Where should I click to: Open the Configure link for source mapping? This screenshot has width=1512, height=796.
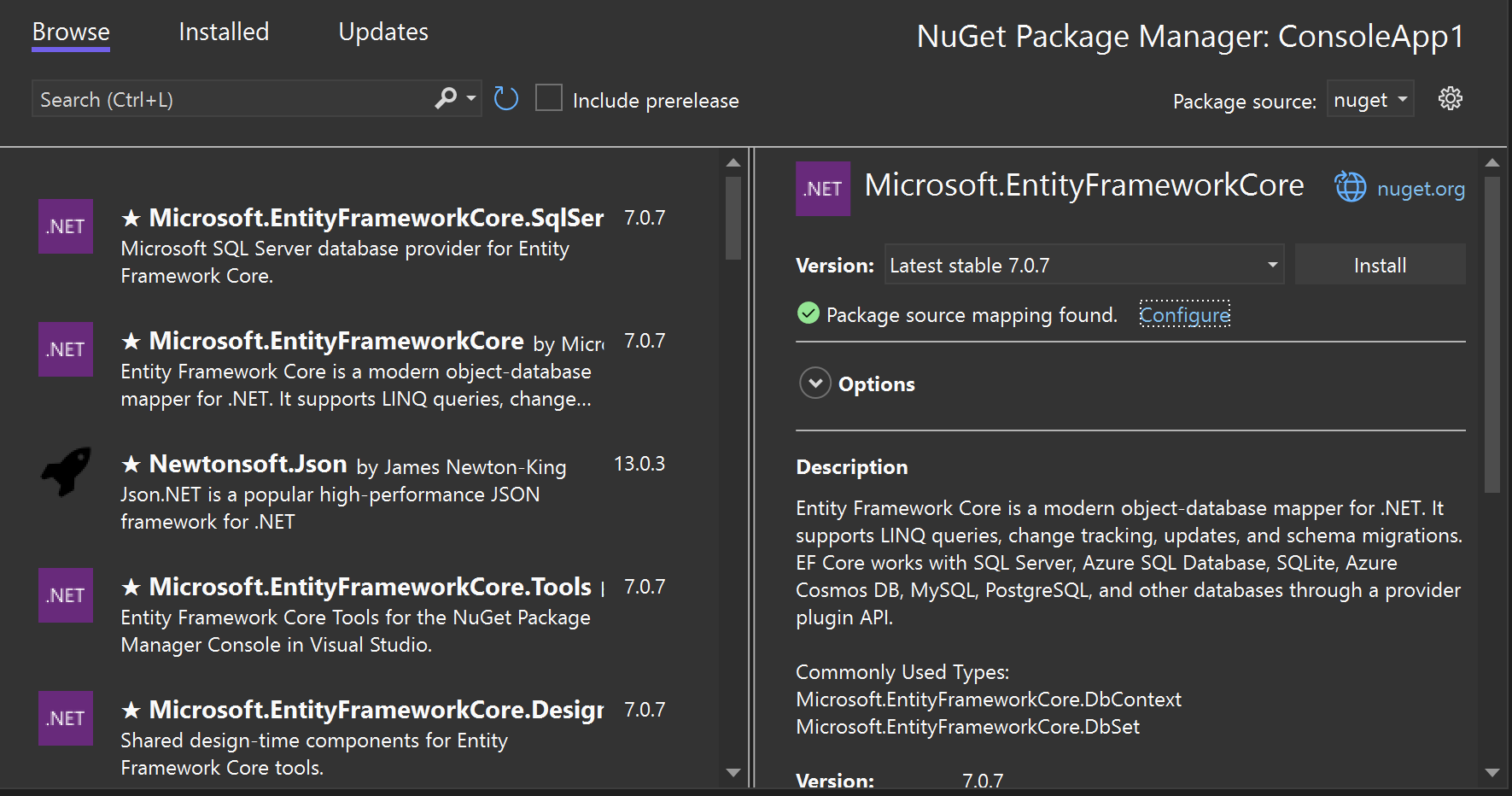point(1184,314)
